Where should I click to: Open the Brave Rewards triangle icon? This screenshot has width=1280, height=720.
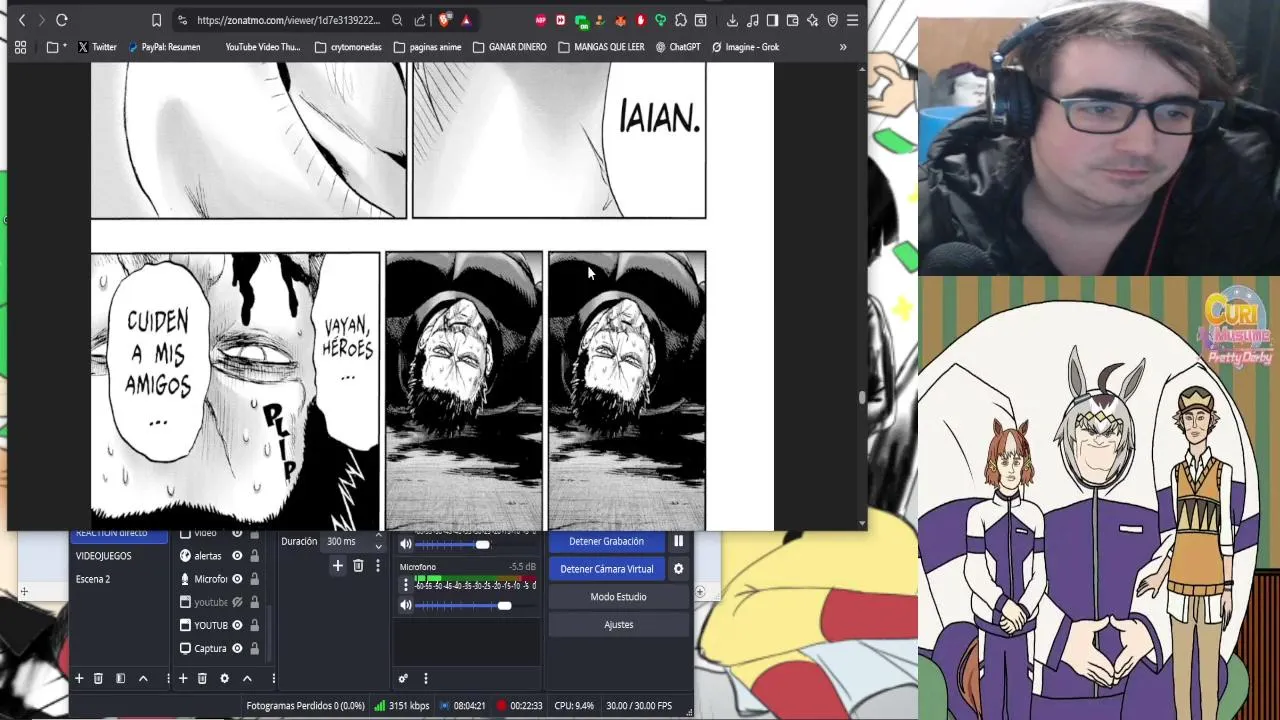coord(466,20)
